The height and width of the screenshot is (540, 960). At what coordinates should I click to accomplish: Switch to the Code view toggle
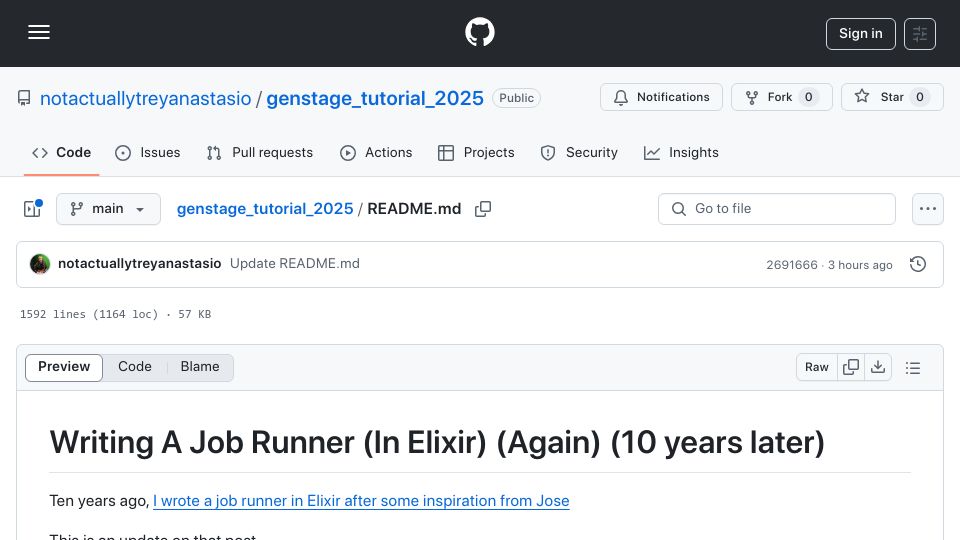pyautogui.click(x=135, y=367)
